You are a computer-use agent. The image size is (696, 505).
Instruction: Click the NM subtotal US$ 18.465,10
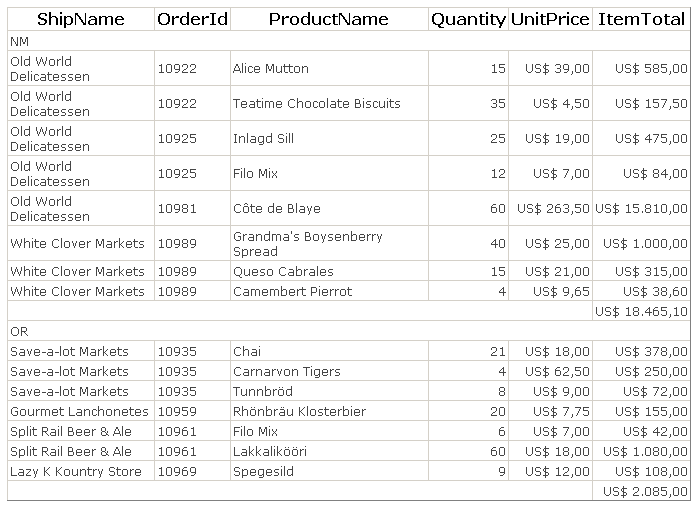[x=641, y=312]
